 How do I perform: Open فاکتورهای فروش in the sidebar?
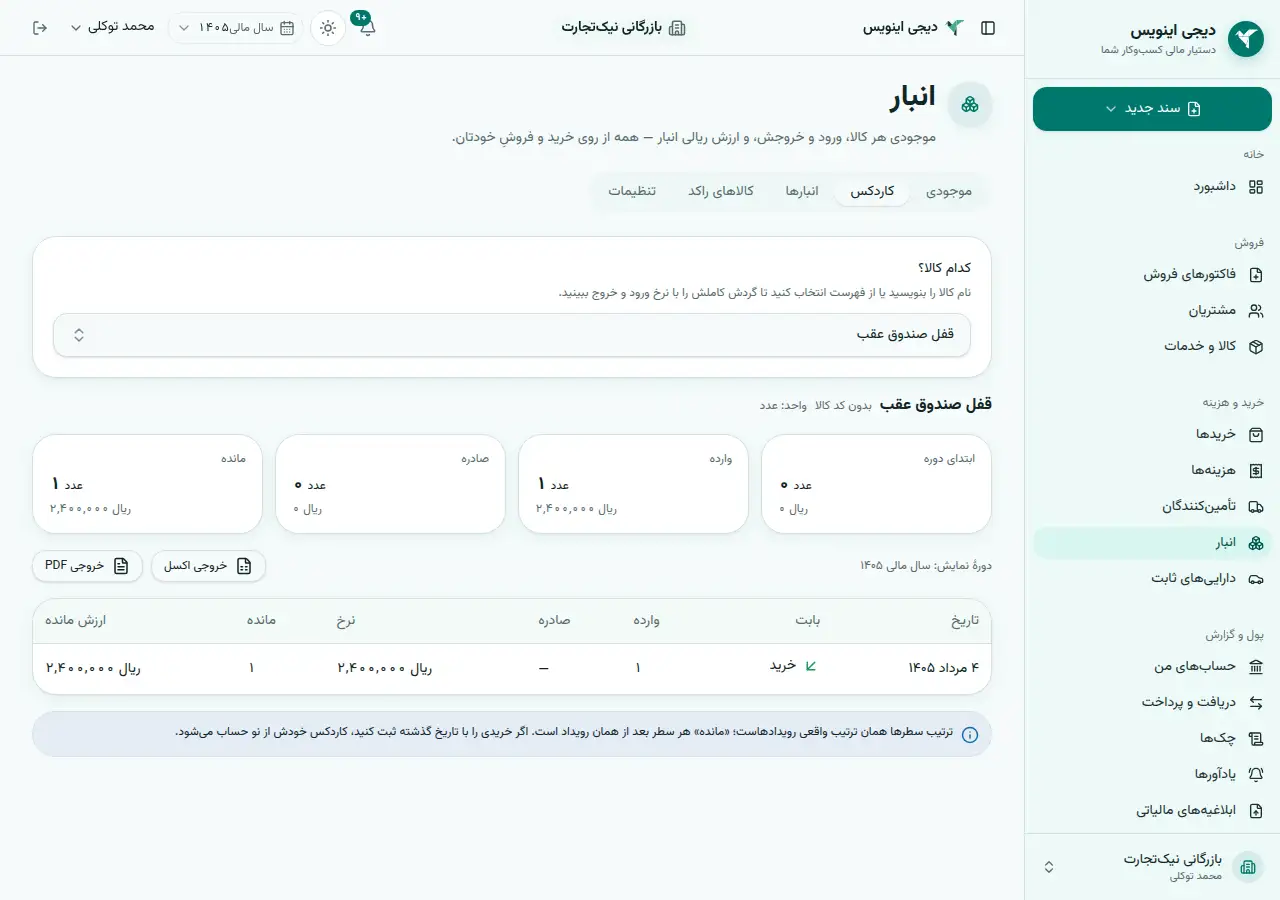(1152, 274)
